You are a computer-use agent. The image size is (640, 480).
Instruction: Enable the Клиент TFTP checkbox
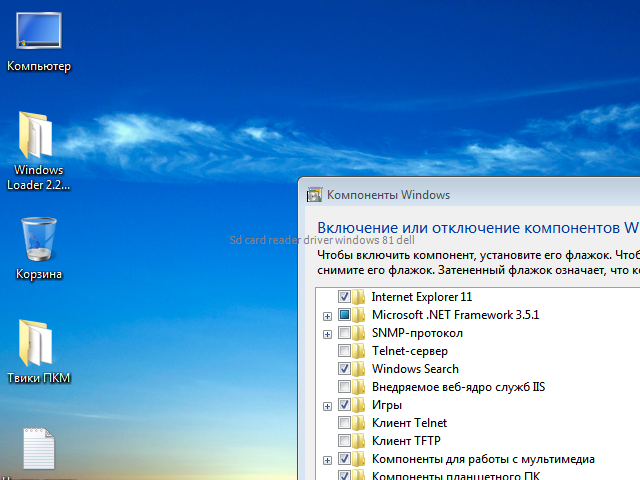[344, 441]
